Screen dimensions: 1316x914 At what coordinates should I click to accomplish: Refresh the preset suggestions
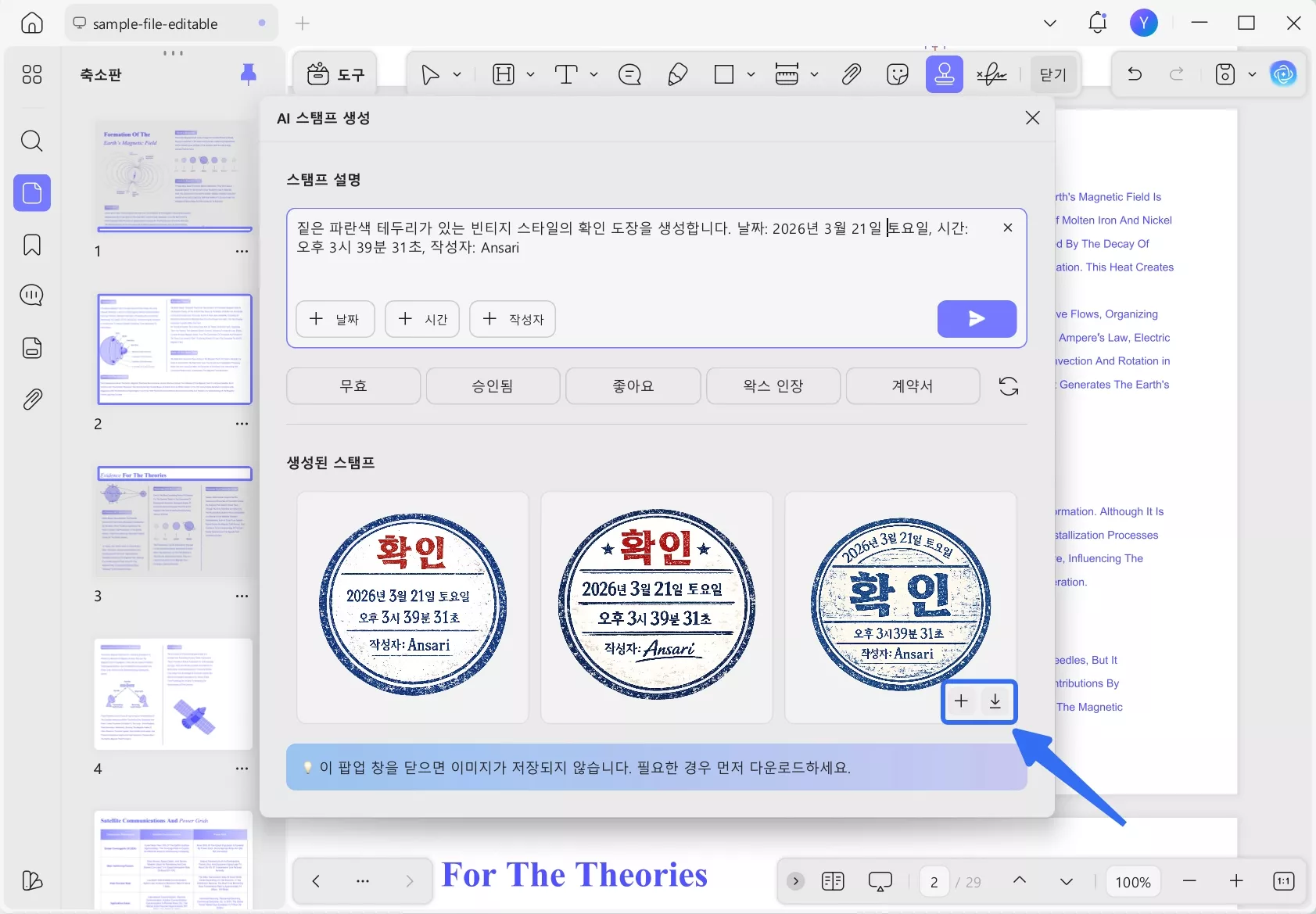[x=1009, y=386]
